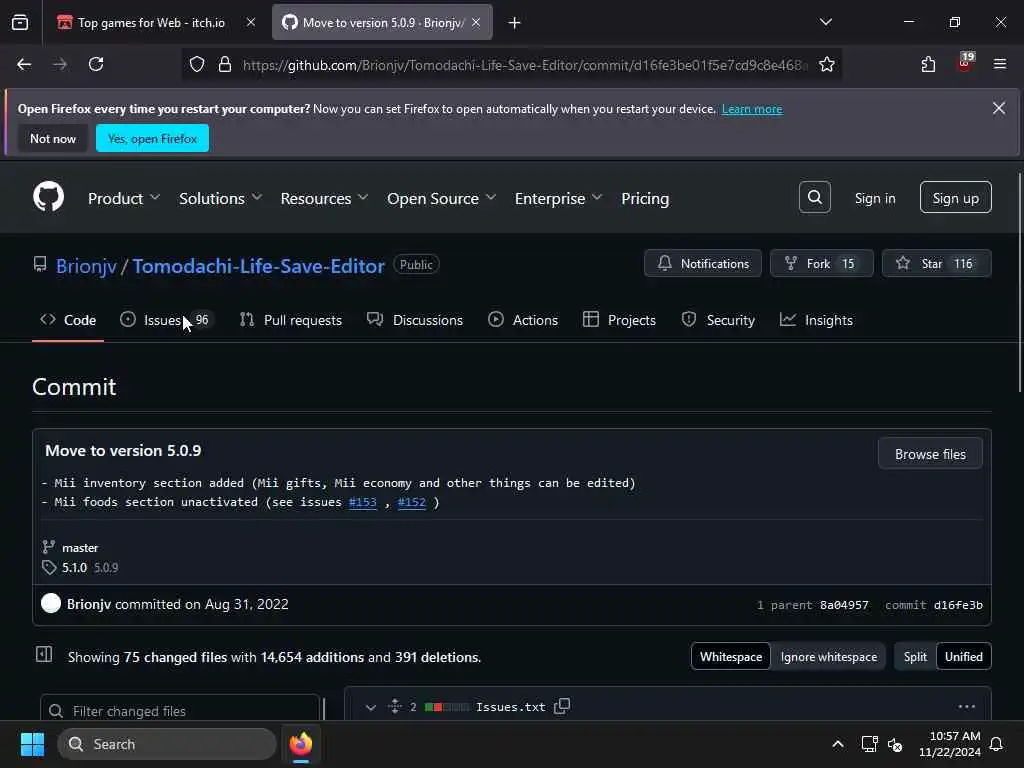The width and height of the screenshot is (1024, 768).
Task: Click the extension icon with 19 badge
Action: [x=965, y=63]
